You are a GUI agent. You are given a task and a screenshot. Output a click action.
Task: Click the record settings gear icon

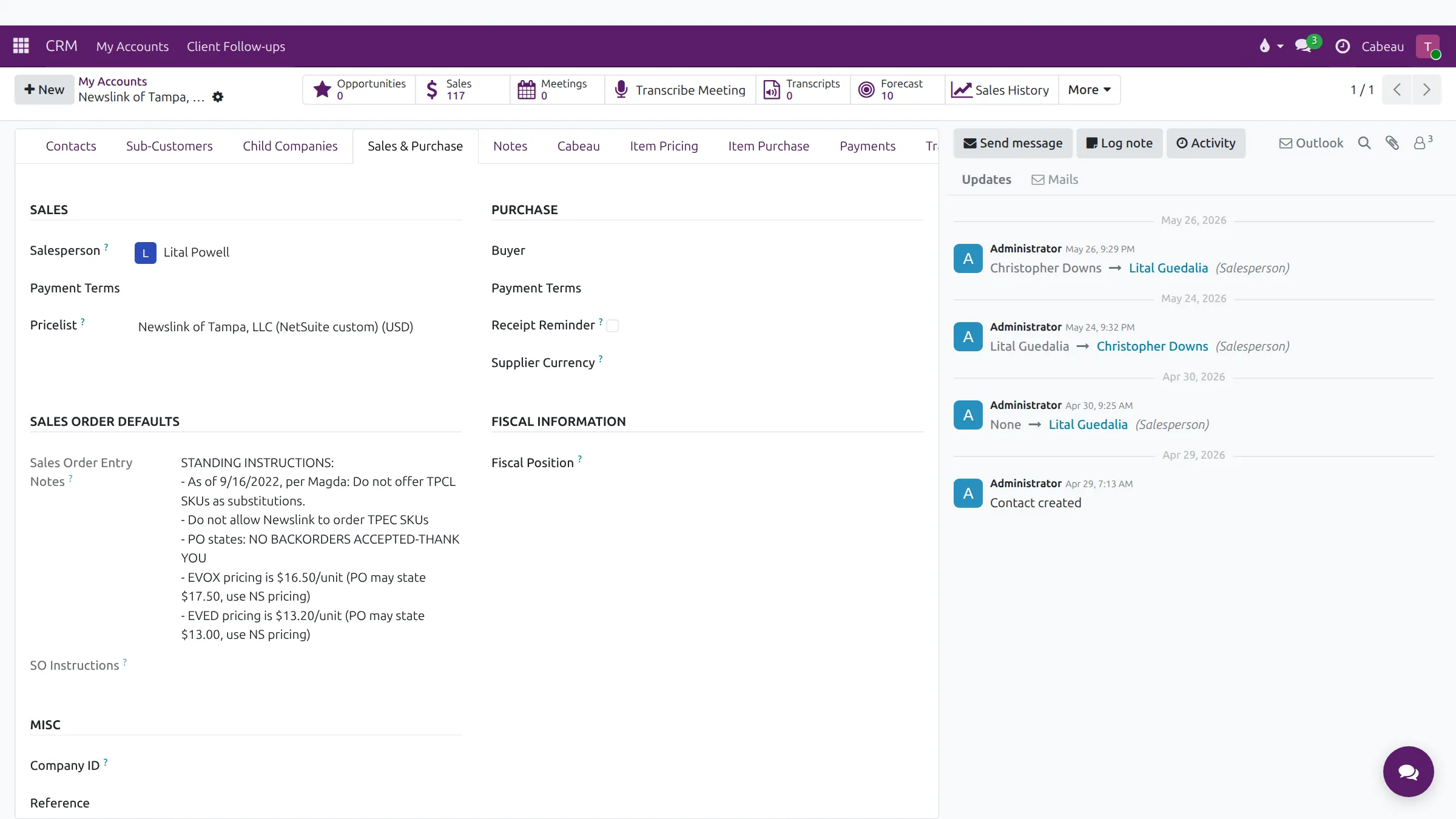click(x=218, y=97)
